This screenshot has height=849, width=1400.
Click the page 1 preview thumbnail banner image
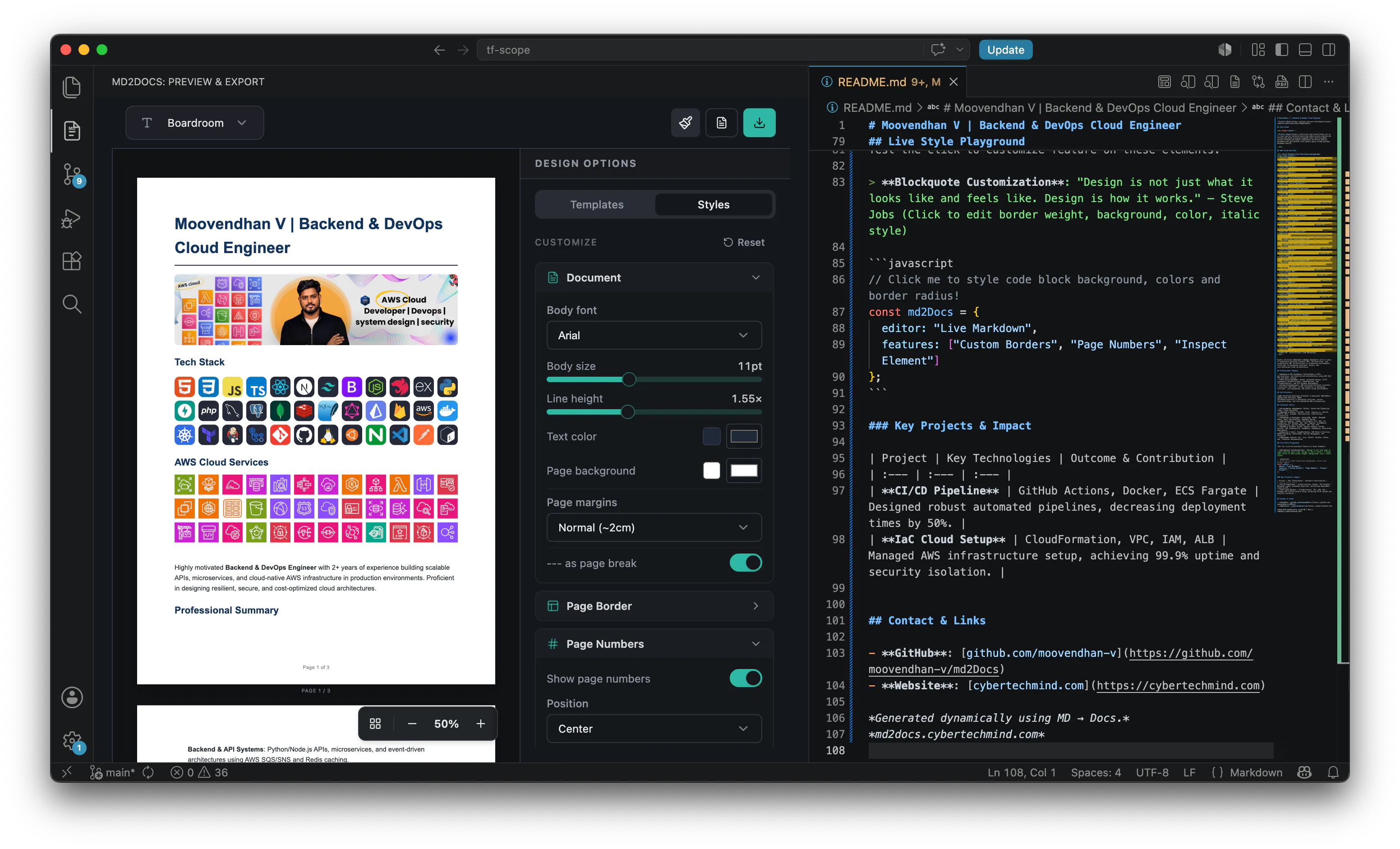click(316, 310)
